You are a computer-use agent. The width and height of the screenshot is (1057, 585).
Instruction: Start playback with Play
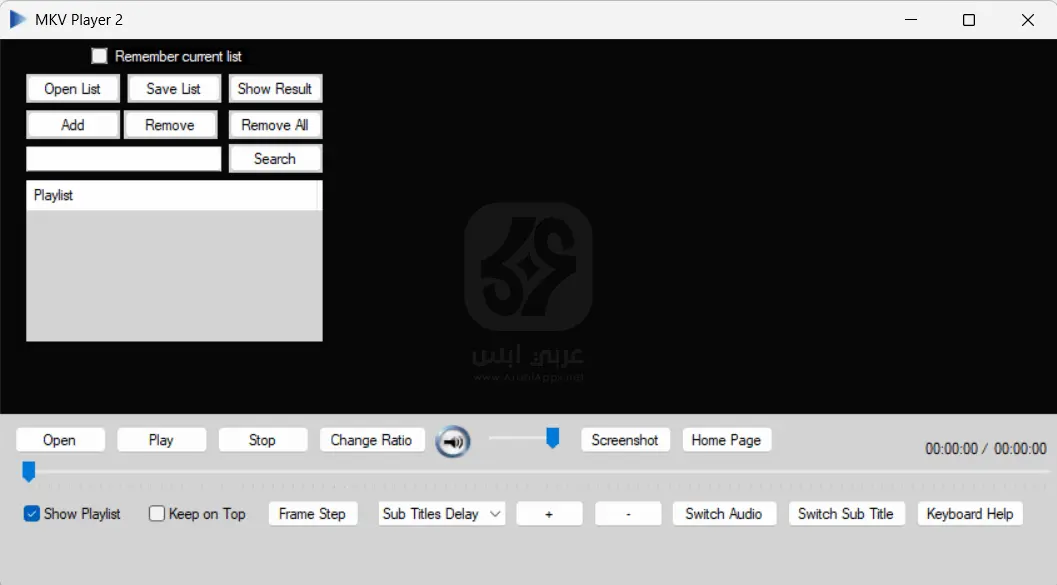click(161, 439)
